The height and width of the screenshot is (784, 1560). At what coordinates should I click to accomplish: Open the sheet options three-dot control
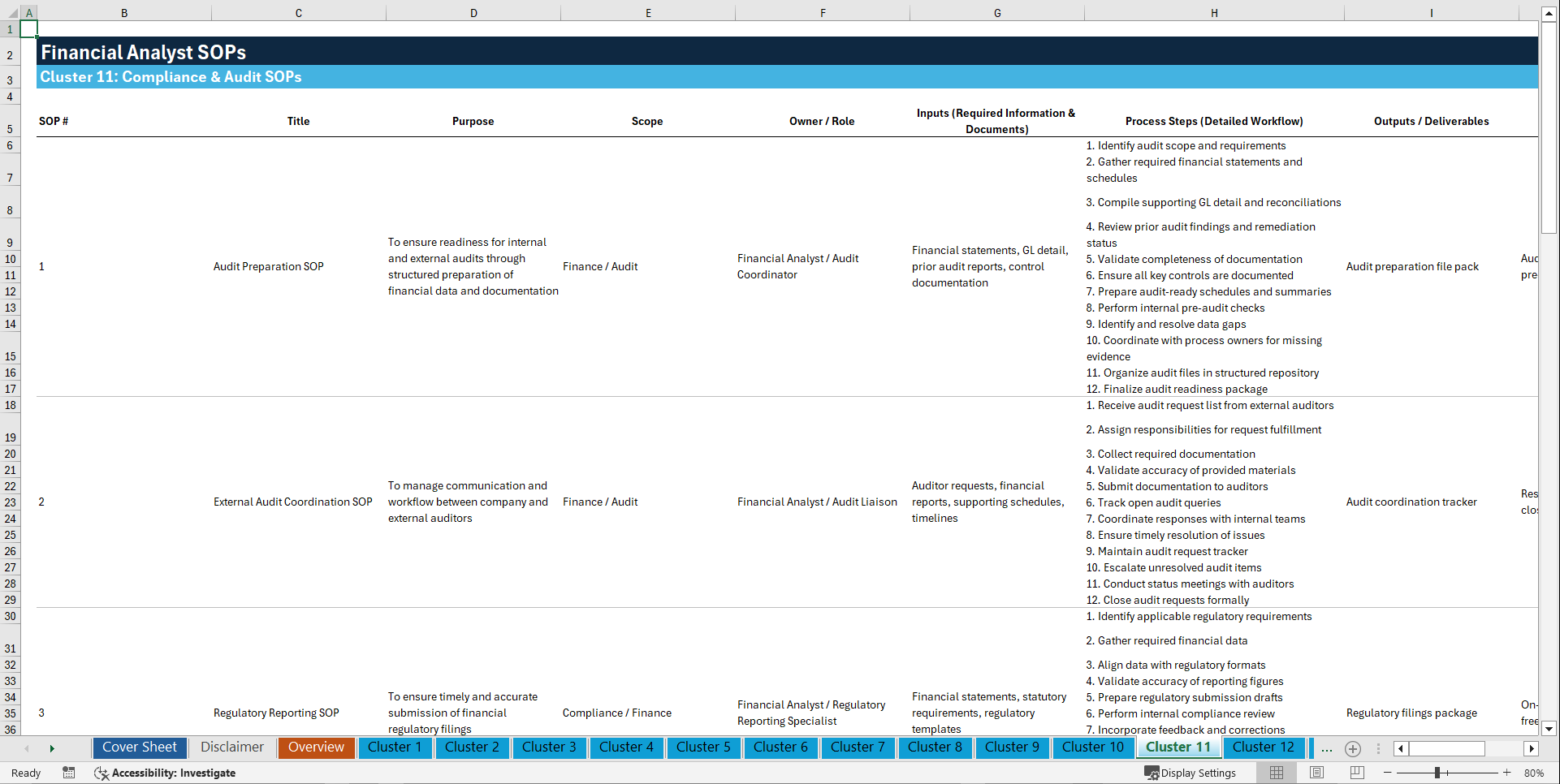(x=1378, y=748)
